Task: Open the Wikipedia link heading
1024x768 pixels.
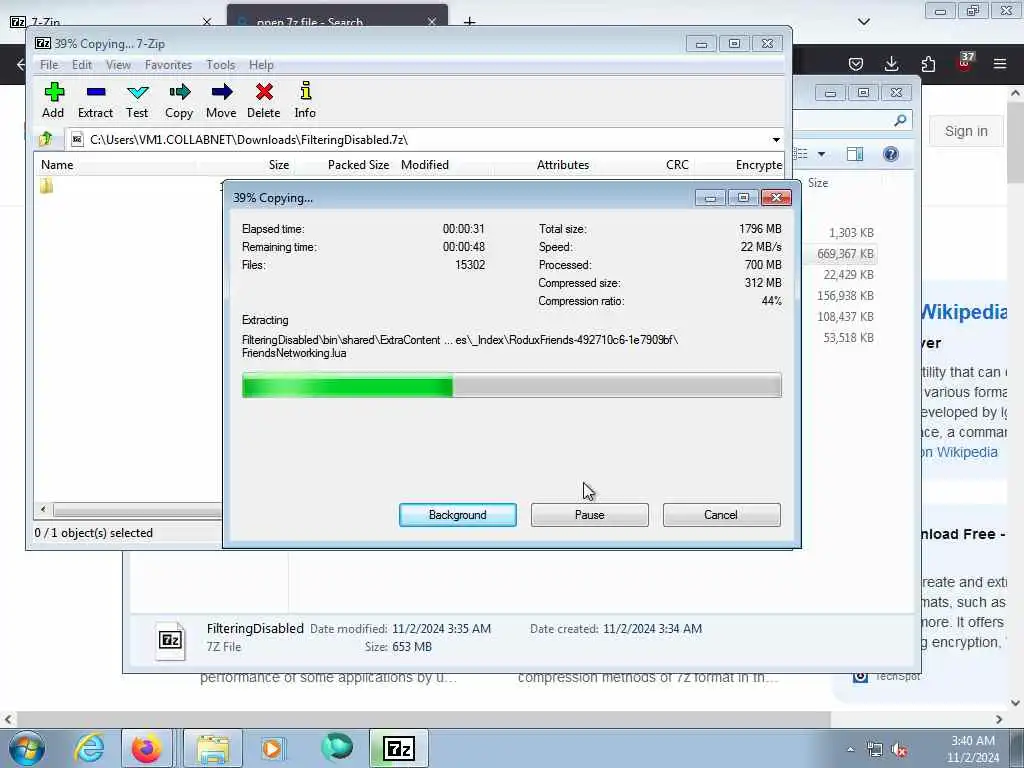Action: [964, 312]
